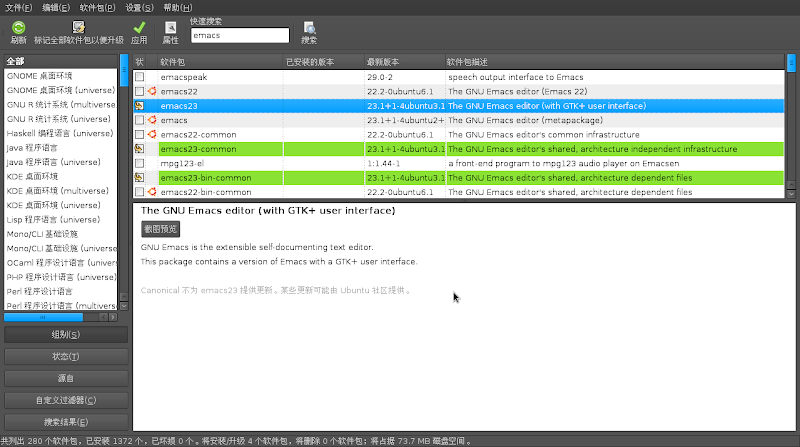Click the category list scroll-down arrow

[124, 306]
